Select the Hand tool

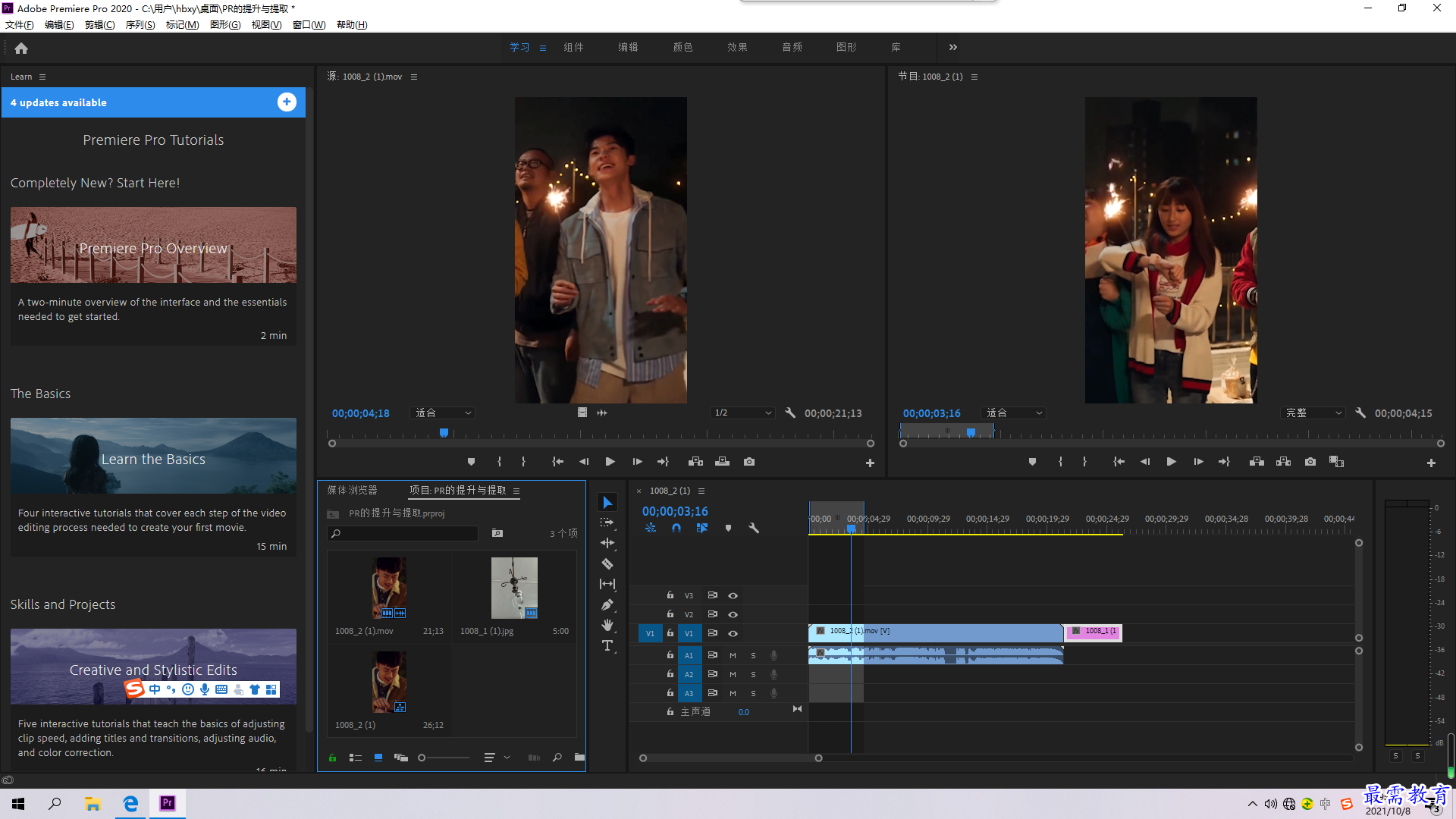(x=607, y=625)
